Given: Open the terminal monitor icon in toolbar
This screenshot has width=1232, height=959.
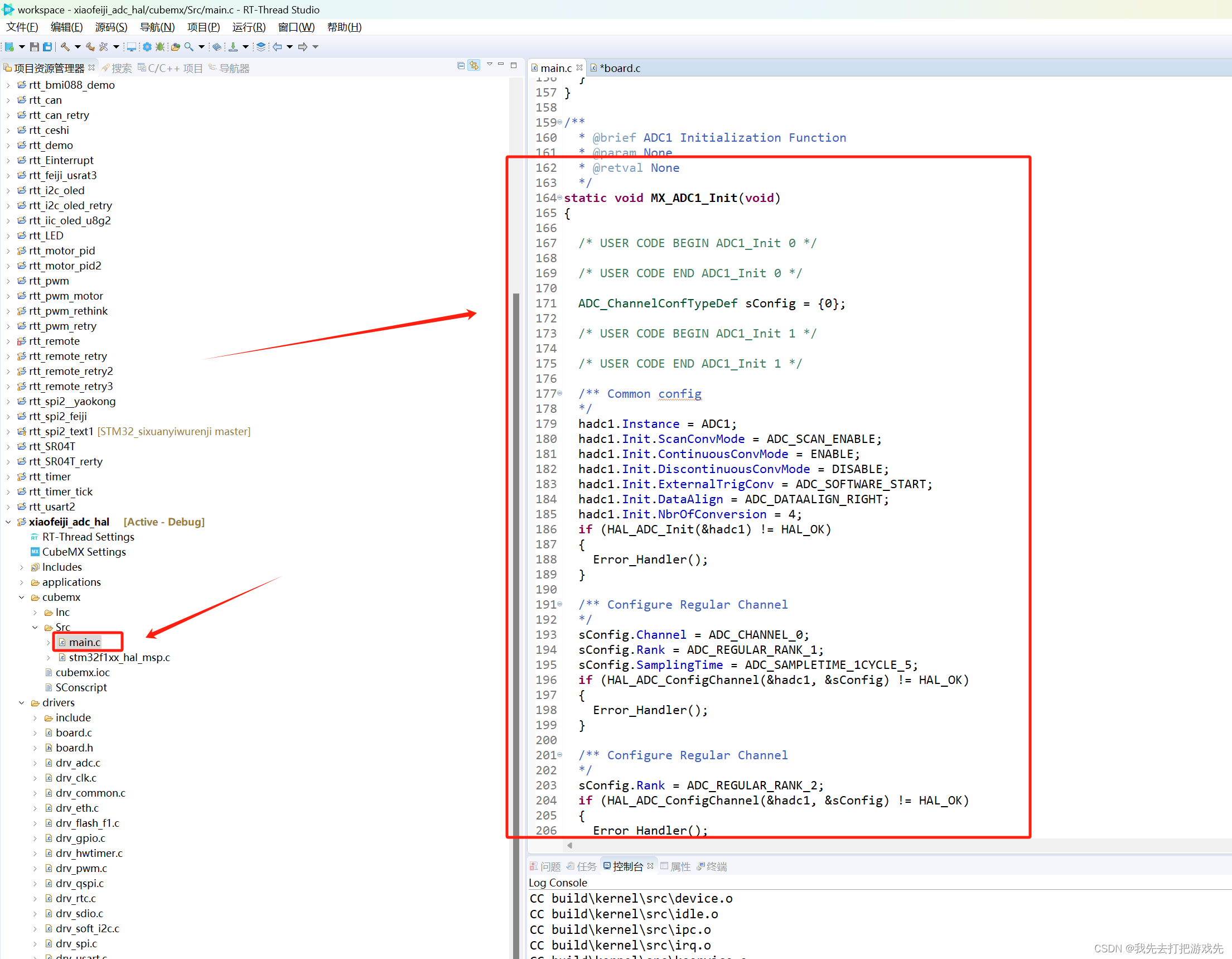Looking at the screenshot, I should click(132, 47).
